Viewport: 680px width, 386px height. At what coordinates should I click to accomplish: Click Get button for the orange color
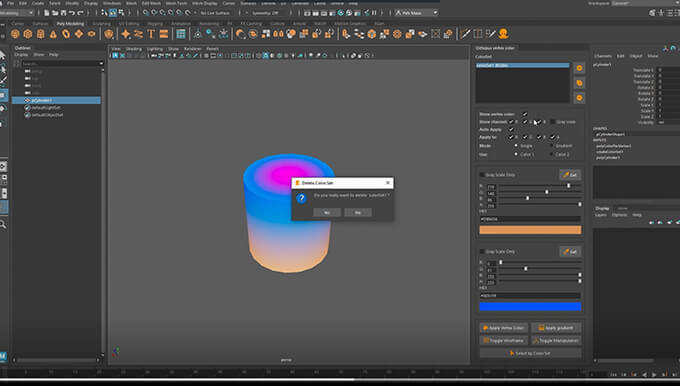point(570,175)
